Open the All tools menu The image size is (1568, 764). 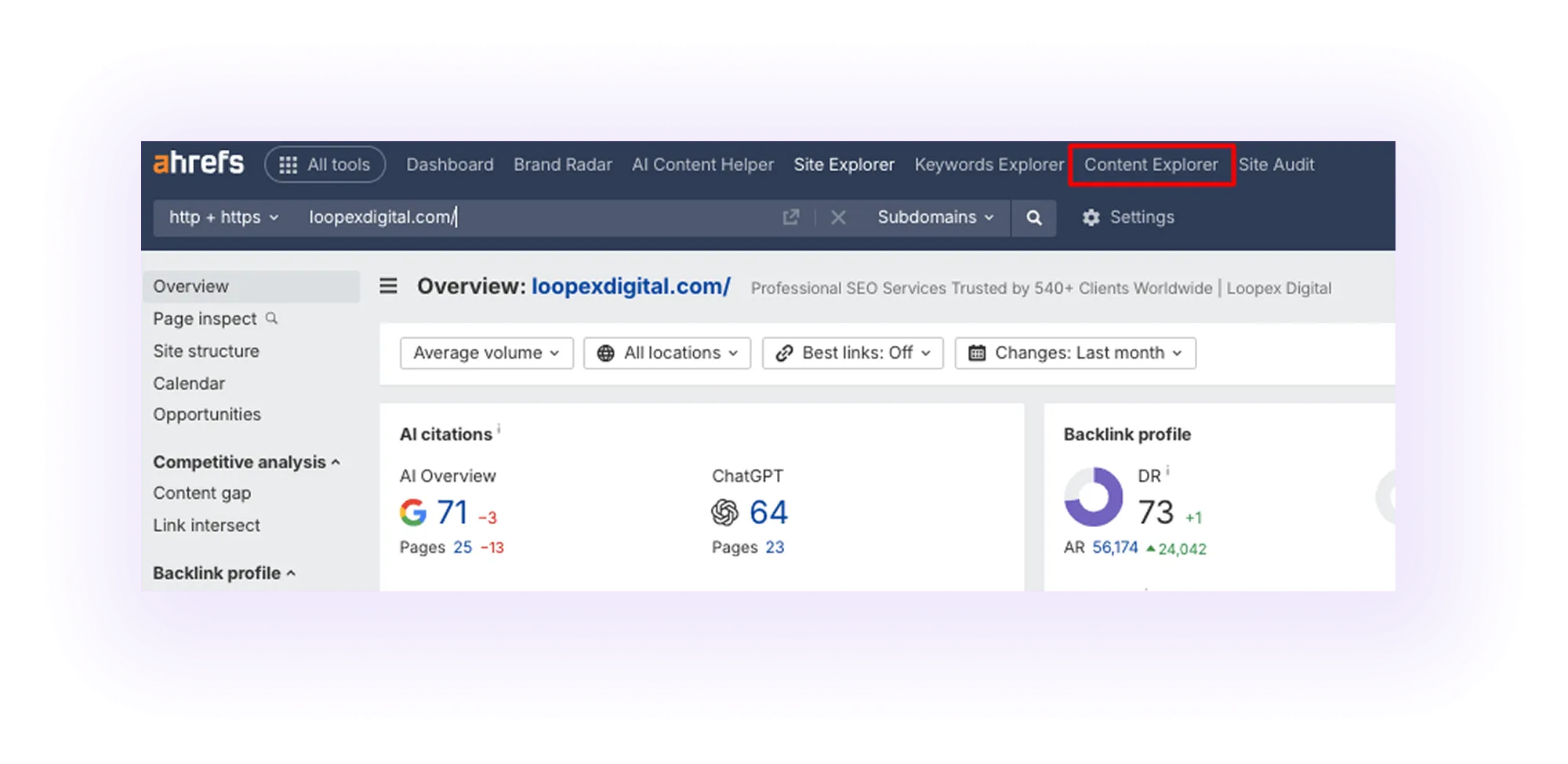click(x=325, y=165)
